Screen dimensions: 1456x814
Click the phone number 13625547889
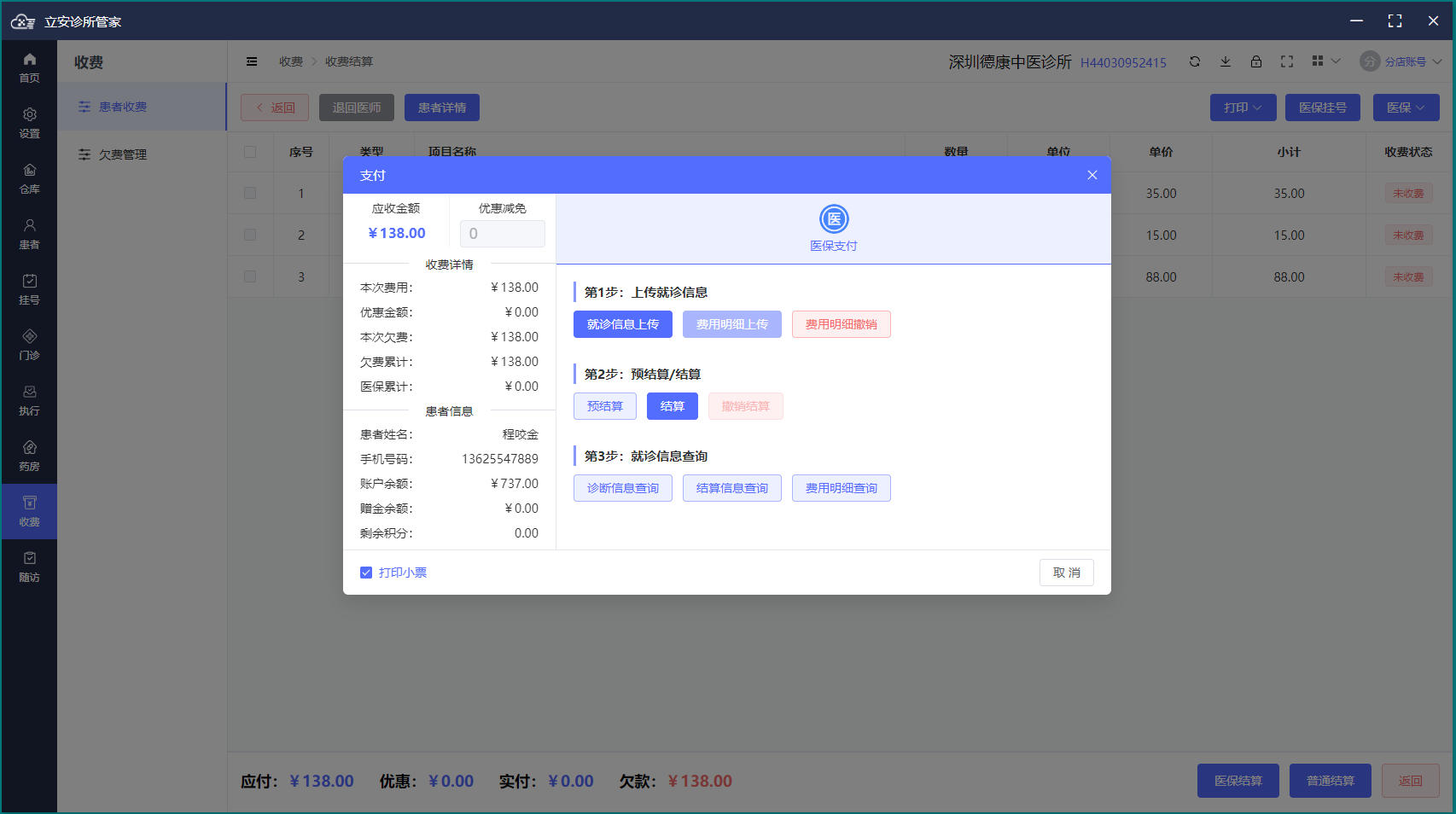click(x=500, y=459)
